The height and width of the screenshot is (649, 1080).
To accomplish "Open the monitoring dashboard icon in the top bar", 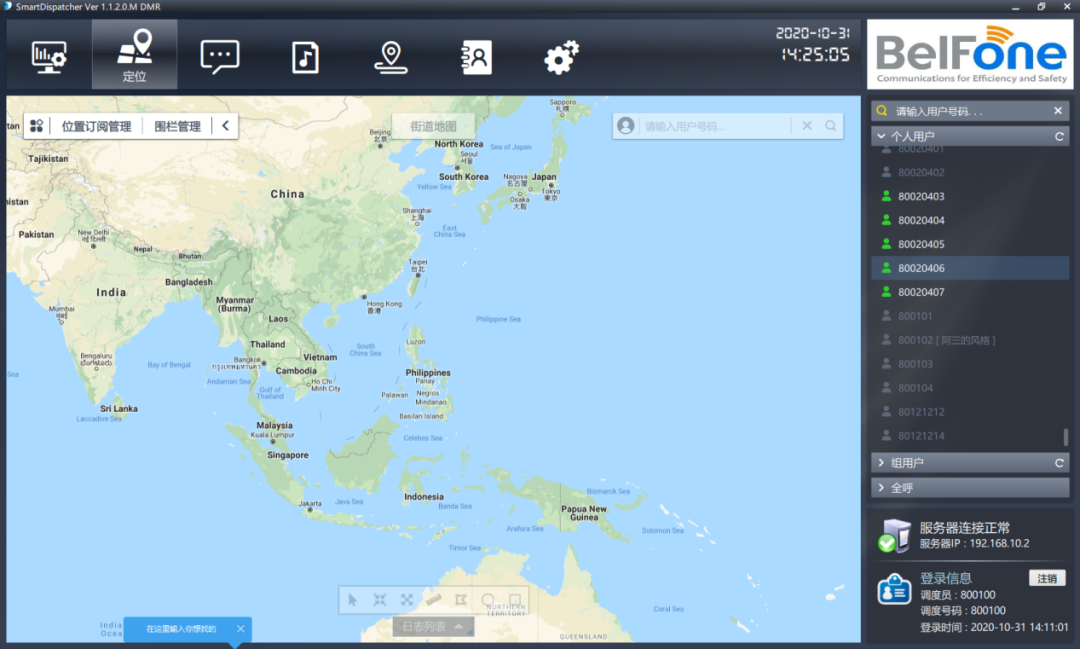I will [x=49, y=56].
